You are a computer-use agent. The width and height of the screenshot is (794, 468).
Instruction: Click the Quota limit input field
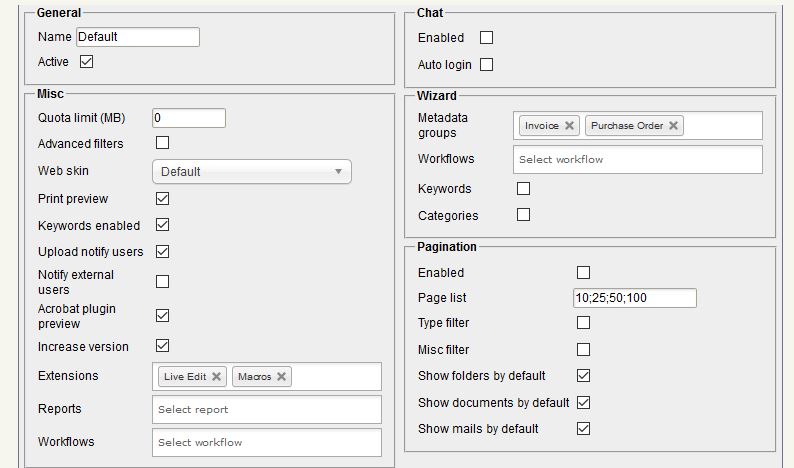click(x=189, y=118)
